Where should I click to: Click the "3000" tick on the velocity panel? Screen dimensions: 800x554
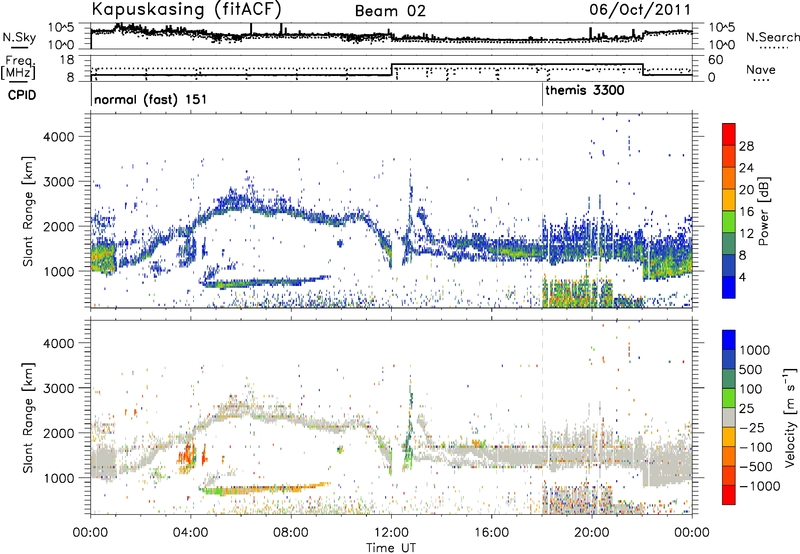pyautogui.click(x=59, y=388)
